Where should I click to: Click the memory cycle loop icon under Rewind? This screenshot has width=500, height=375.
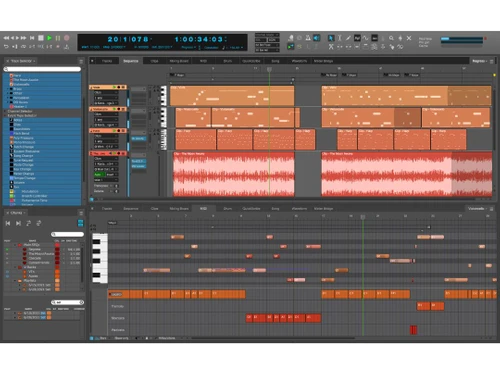pyautogui.click(x=6, y=47)
